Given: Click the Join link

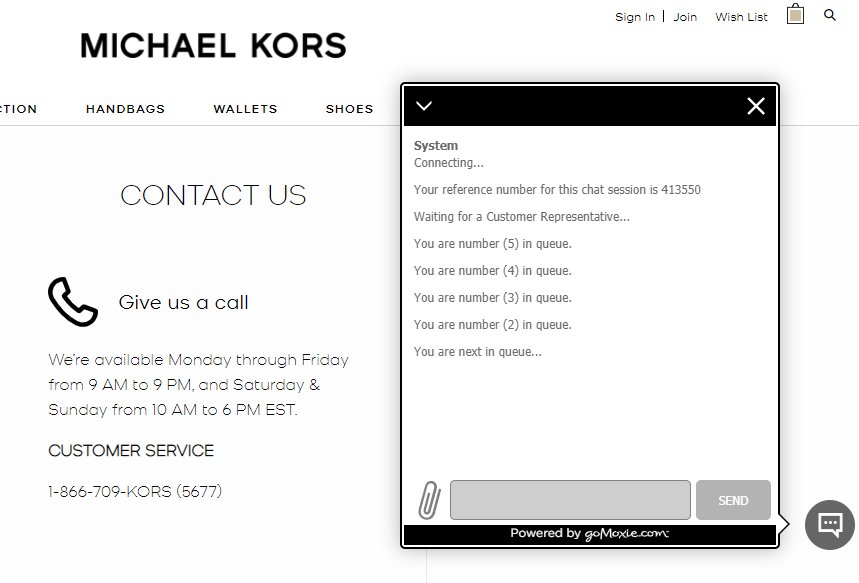Looking at the screenshot, I should [685, 17].
